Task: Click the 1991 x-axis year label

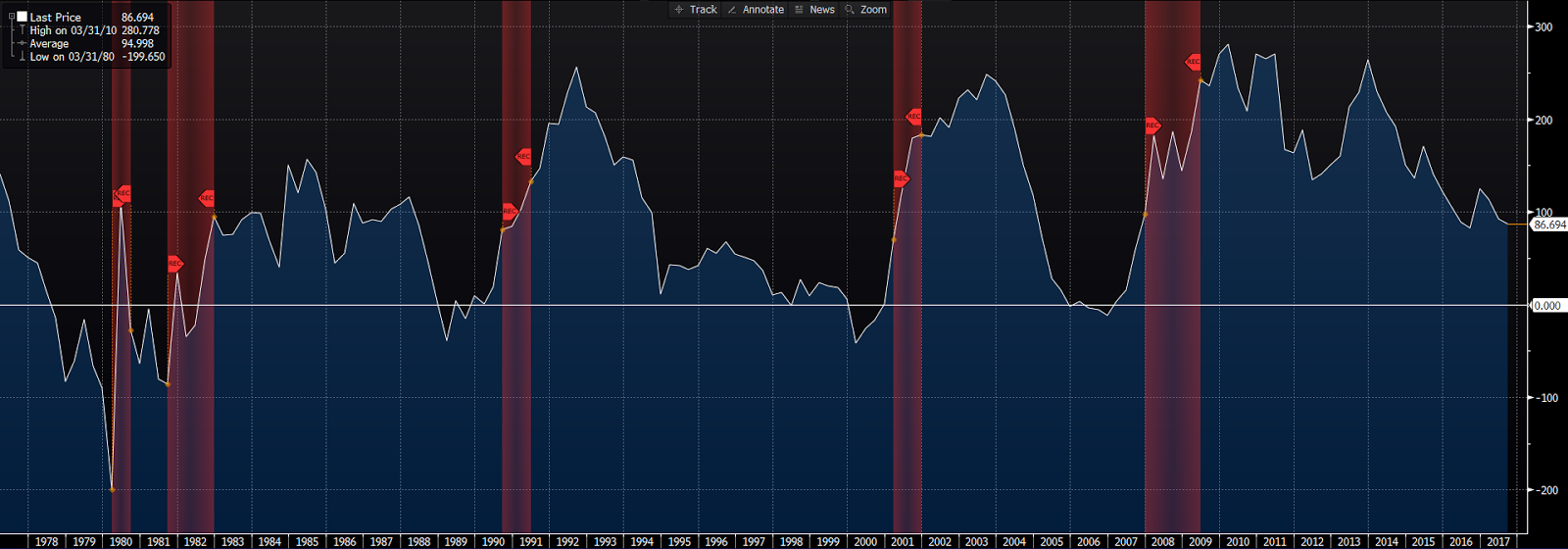Action: point(530,541)
